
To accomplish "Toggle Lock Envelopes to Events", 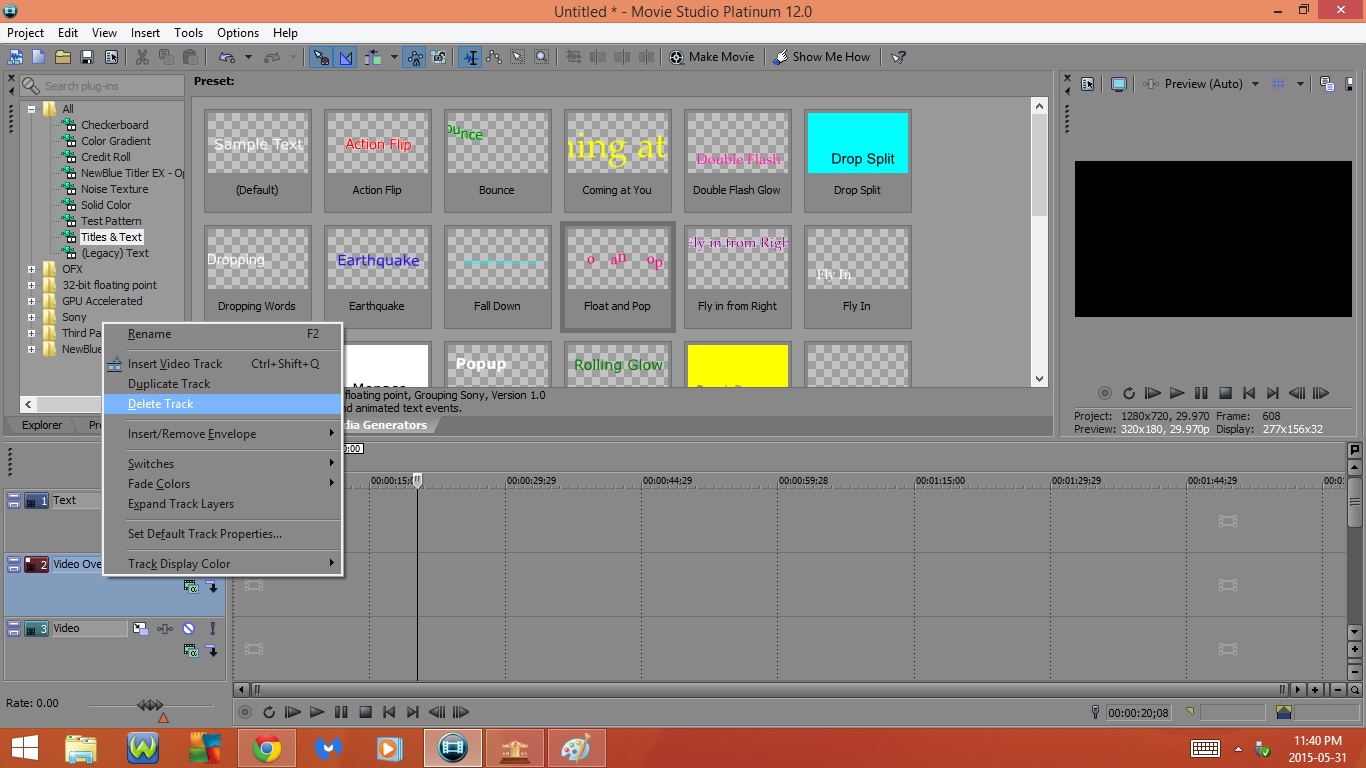I will click(x=415, y=57).
